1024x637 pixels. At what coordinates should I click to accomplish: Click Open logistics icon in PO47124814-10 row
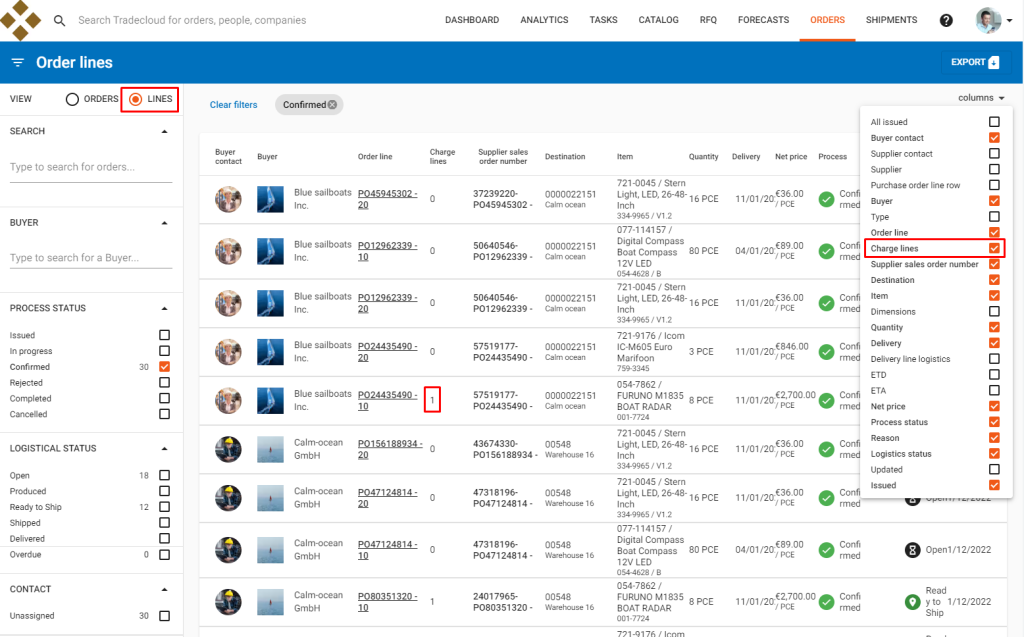click(912, 550)
